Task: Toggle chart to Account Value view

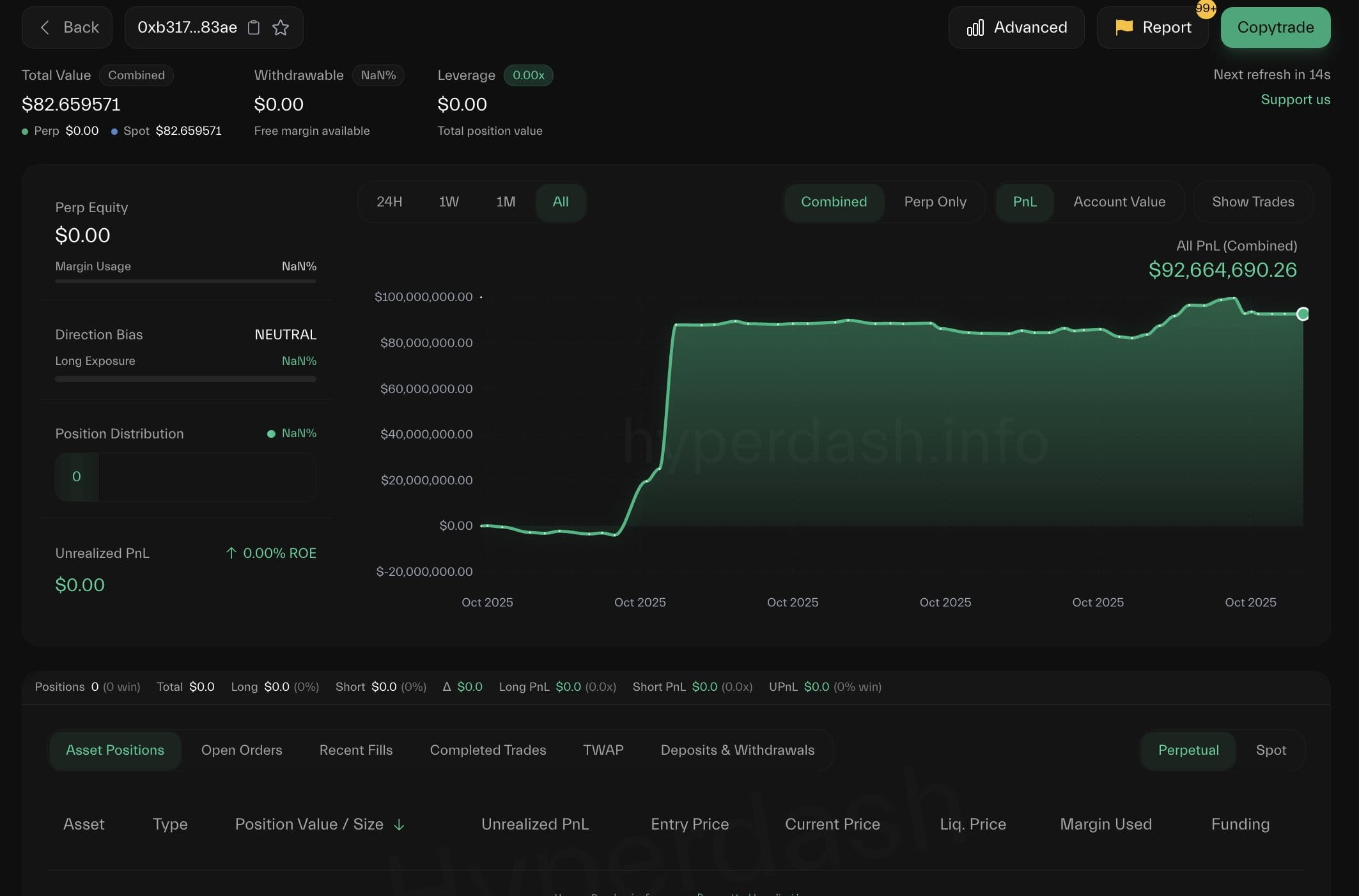Action: pyautogui.click(x=1119, y=202)
